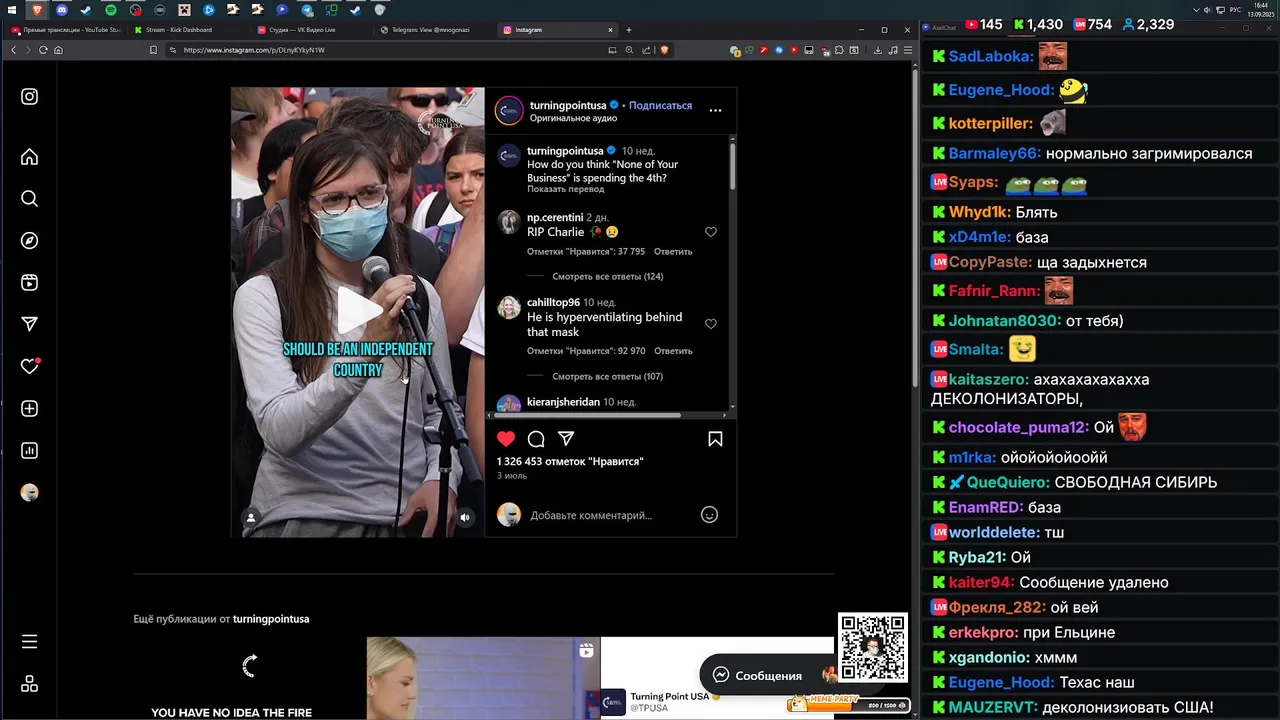
Task: Go to Reels in the sidebar
Action: click(29, 283)
